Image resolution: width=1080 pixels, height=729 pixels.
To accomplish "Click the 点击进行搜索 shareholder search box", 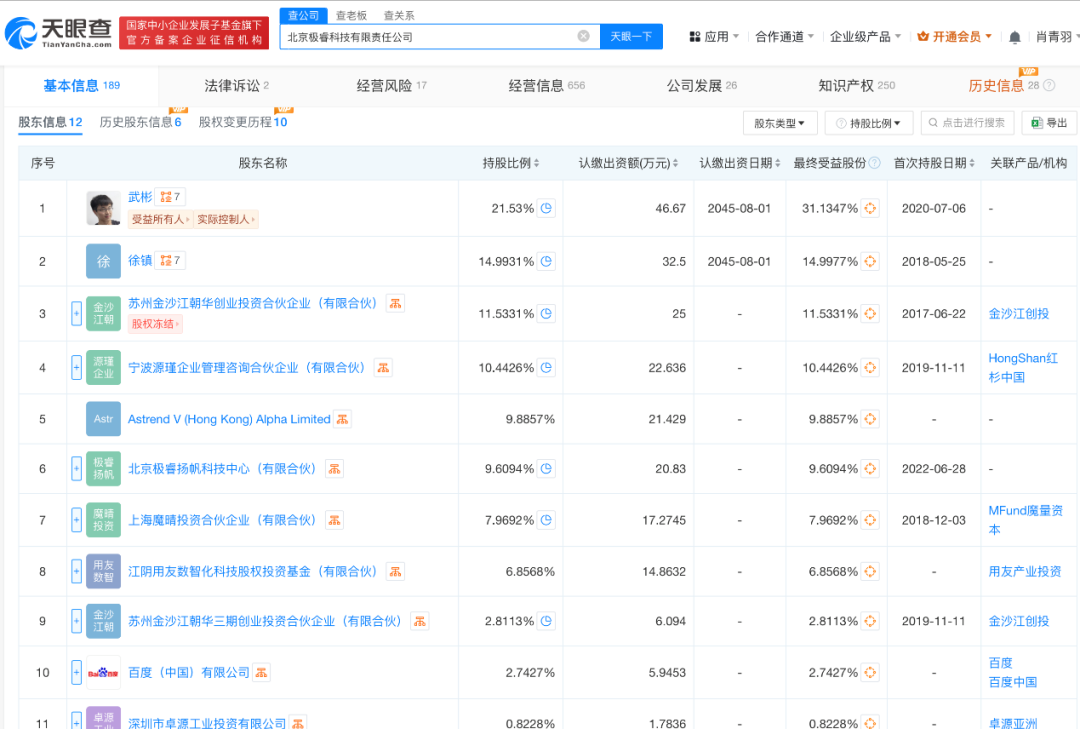I will tap(968, 123).
